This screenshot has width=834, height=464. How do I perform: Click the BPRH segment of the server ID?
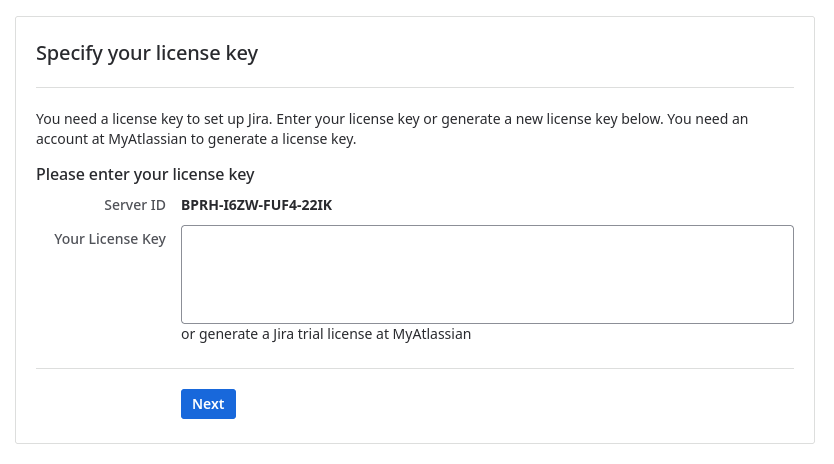(x=198, y=205)
